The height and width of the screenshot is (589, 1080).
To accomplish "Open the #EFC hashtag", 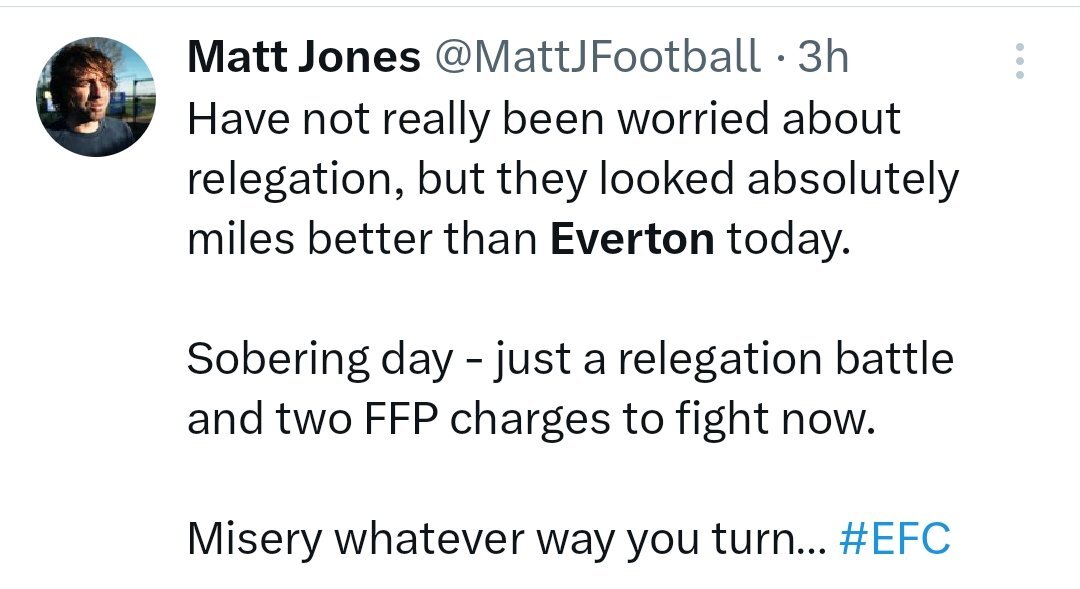I will pyautogui.click(x=895, y=539).
